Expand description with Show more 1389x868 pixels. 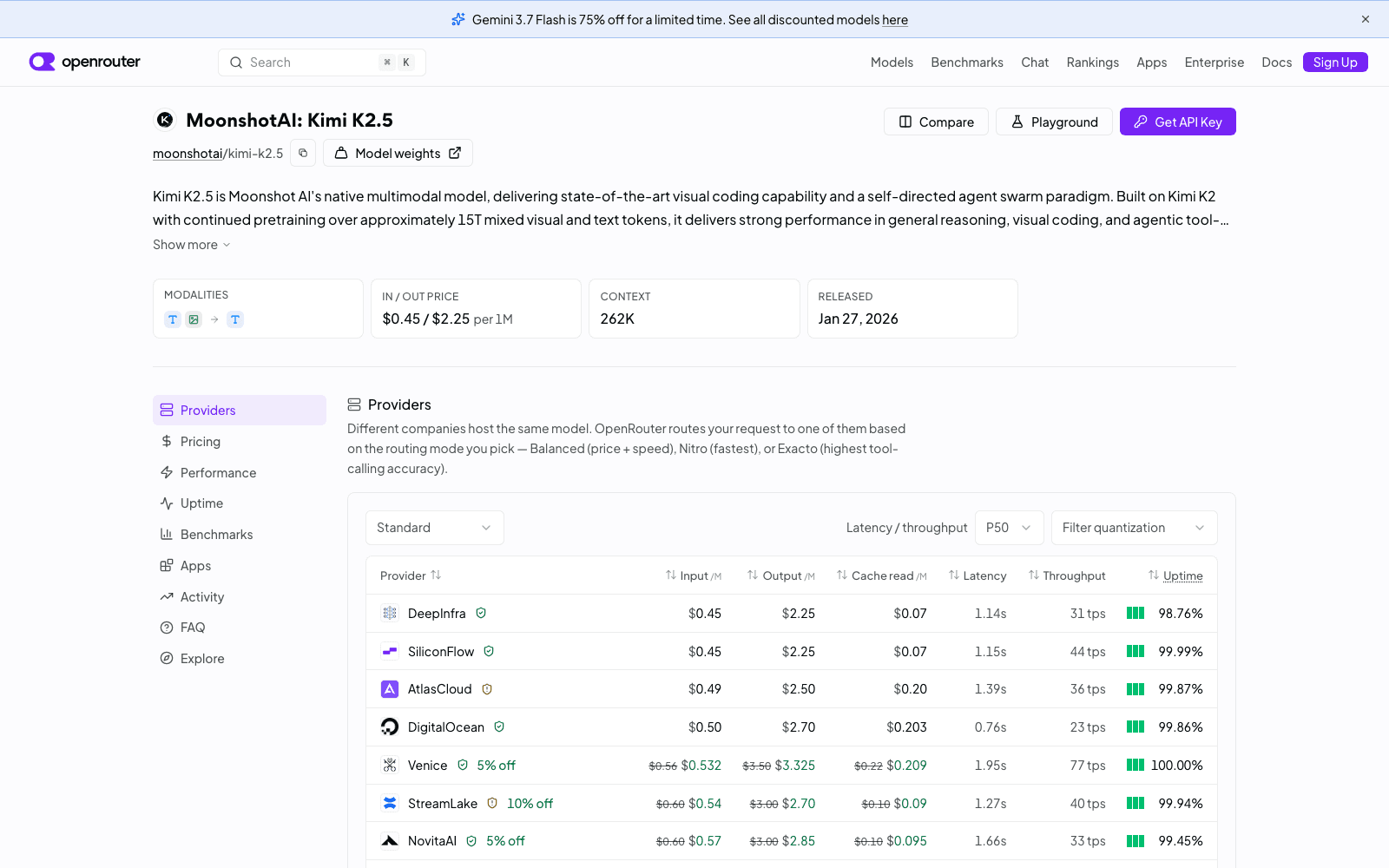[x=192, y=245]
